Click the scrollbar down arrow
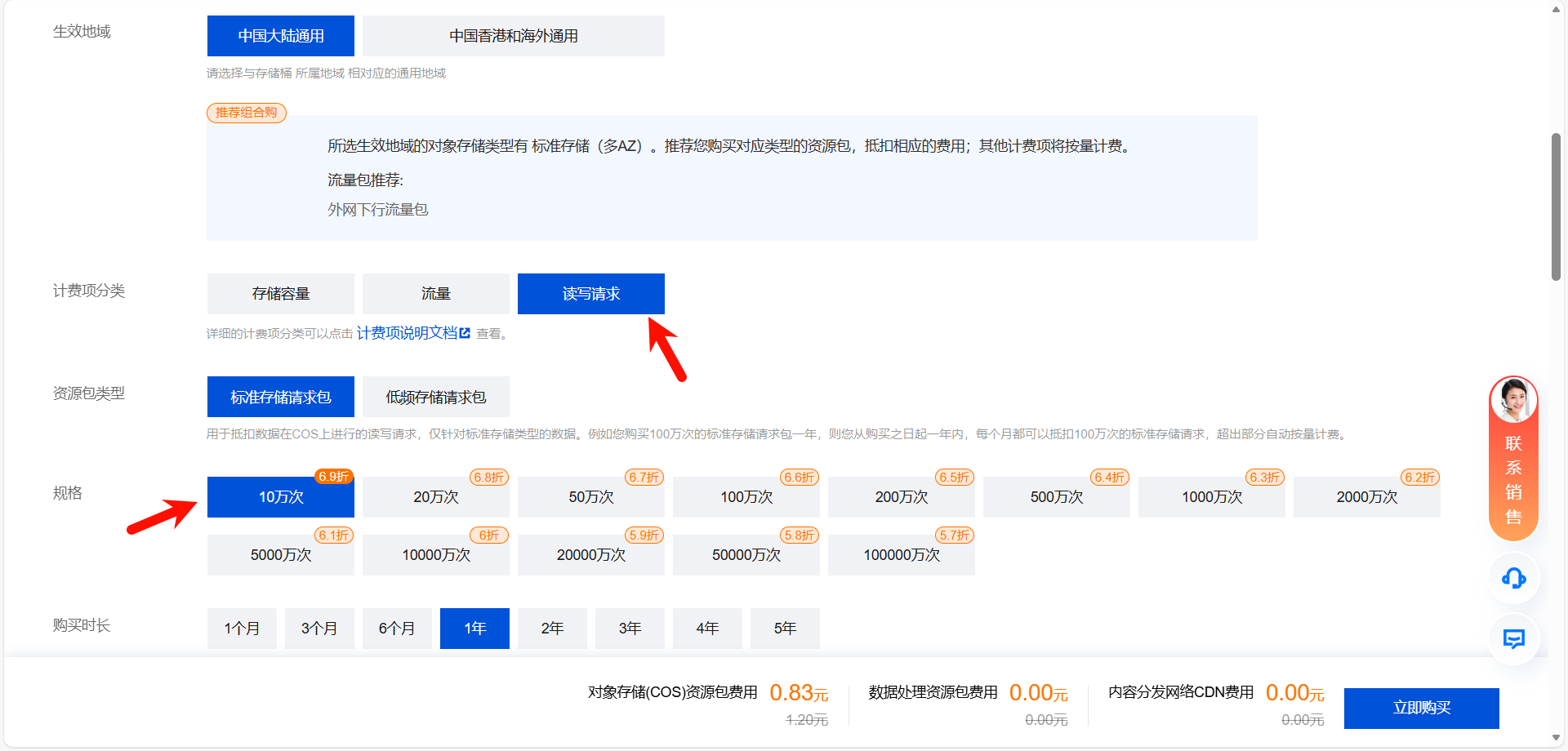The height and width of the screenshot is (751, 1568). pyautogui.click(x=1556, y=738)
